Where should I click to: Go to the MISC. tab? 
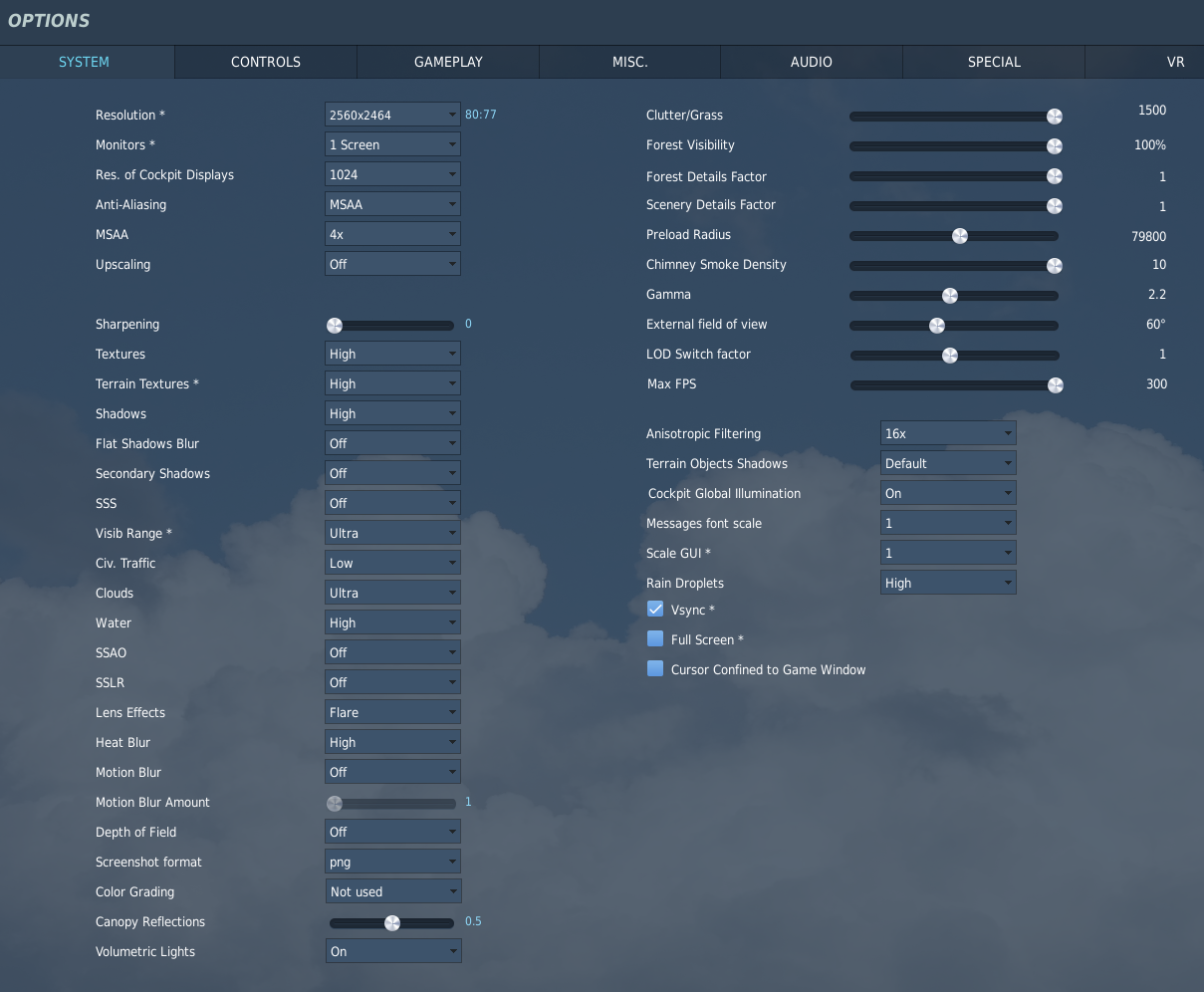(630, 62)
